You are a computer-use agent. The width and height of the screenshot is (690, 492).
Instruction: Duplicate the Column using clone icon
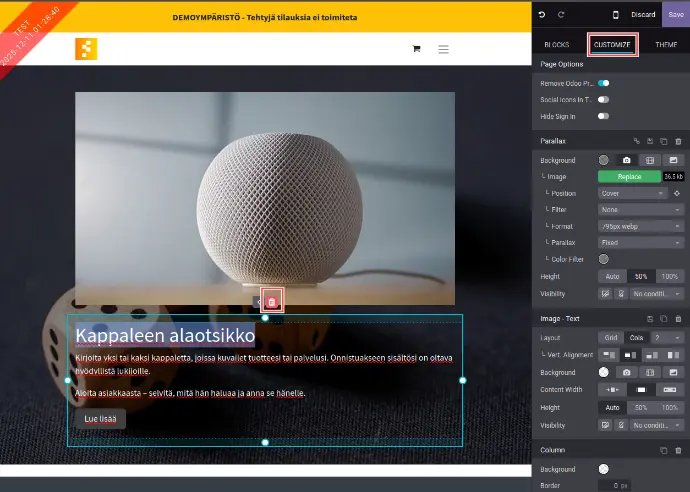click(663, 451)
